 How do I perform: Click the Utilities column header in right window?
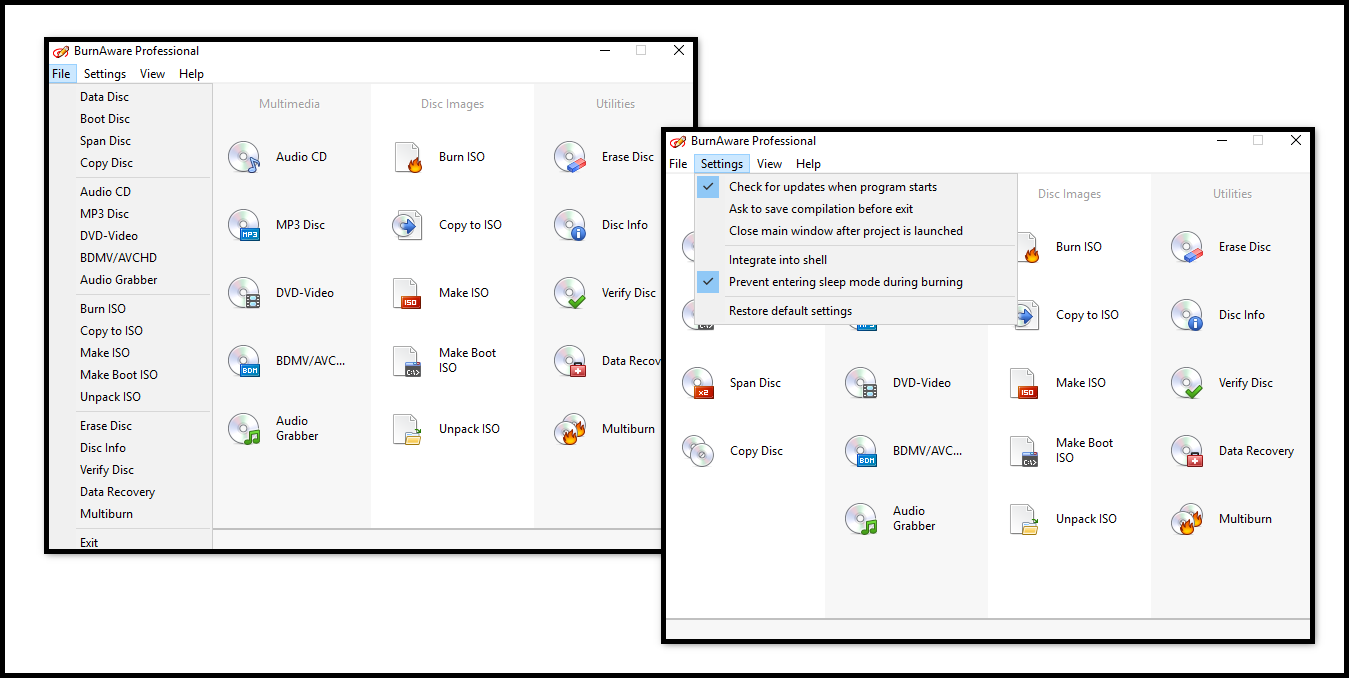click(1232, 194)
